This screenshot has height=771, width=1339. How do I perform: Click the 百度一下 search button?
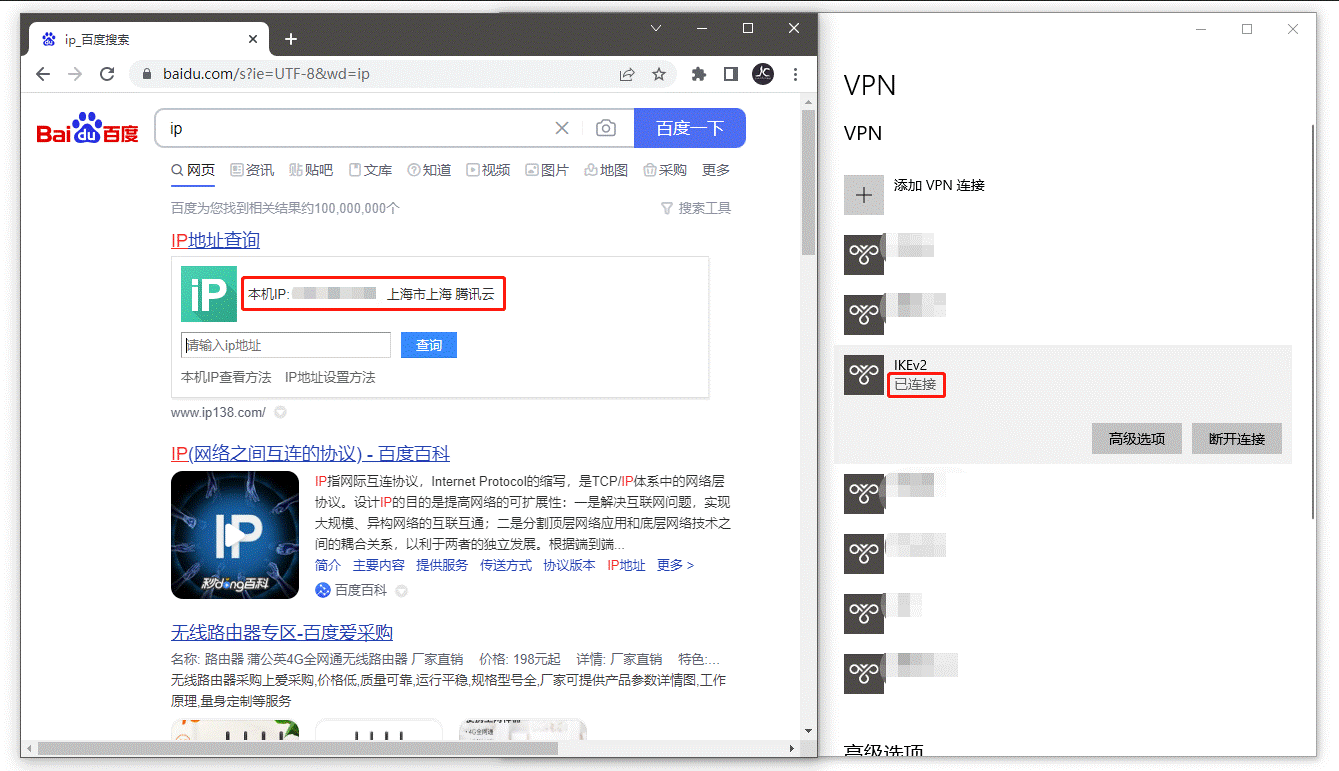pos(690,128)
